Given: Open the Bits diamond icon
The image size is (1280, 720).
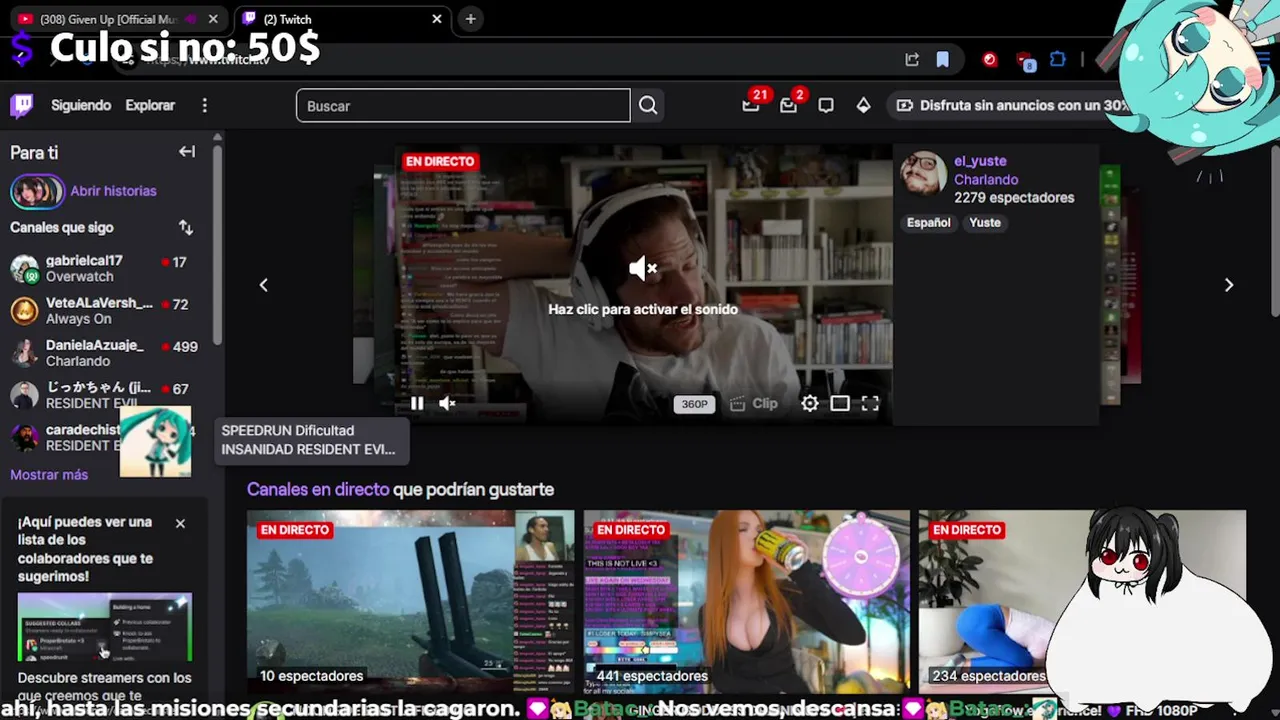Looking at the screenshot, I should coord(863,105).
